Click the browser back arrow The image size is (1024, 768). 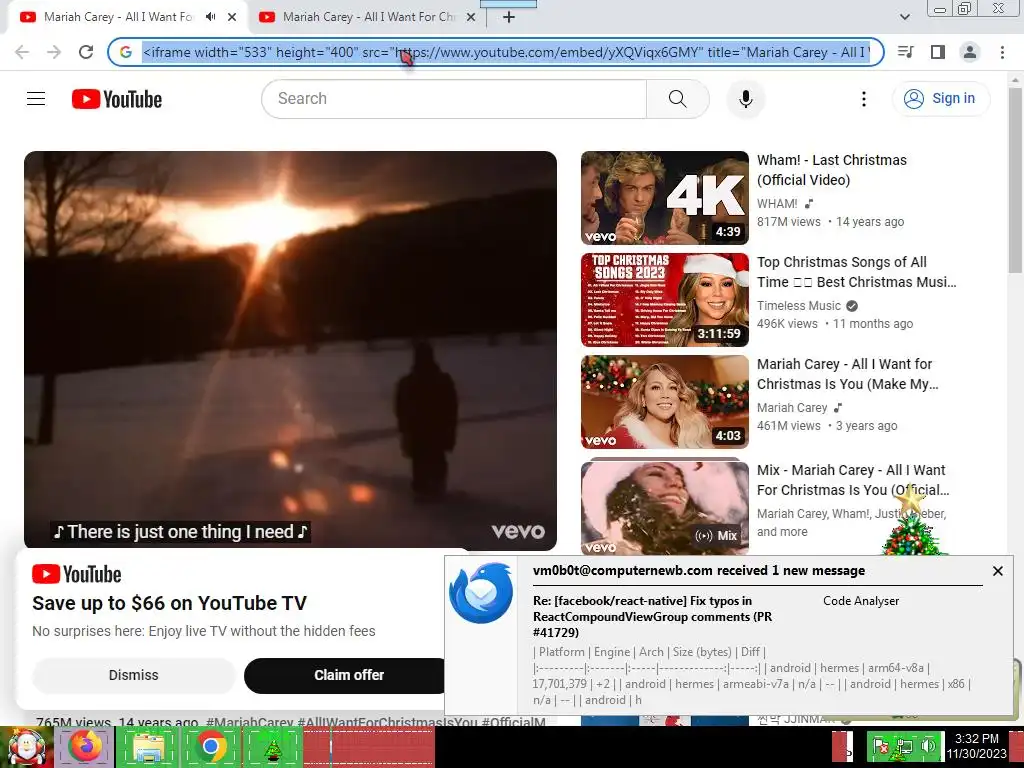22,52
